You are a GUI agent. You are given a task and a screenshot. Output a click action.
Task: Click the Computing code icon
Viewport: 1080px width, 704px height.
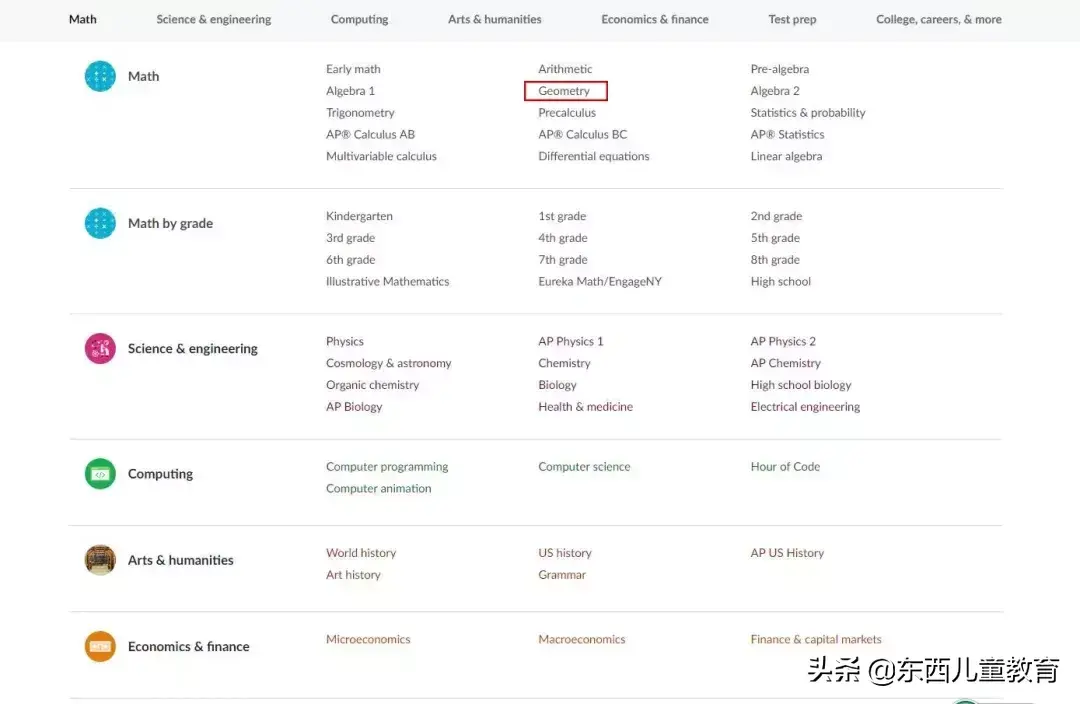point(99,473)
